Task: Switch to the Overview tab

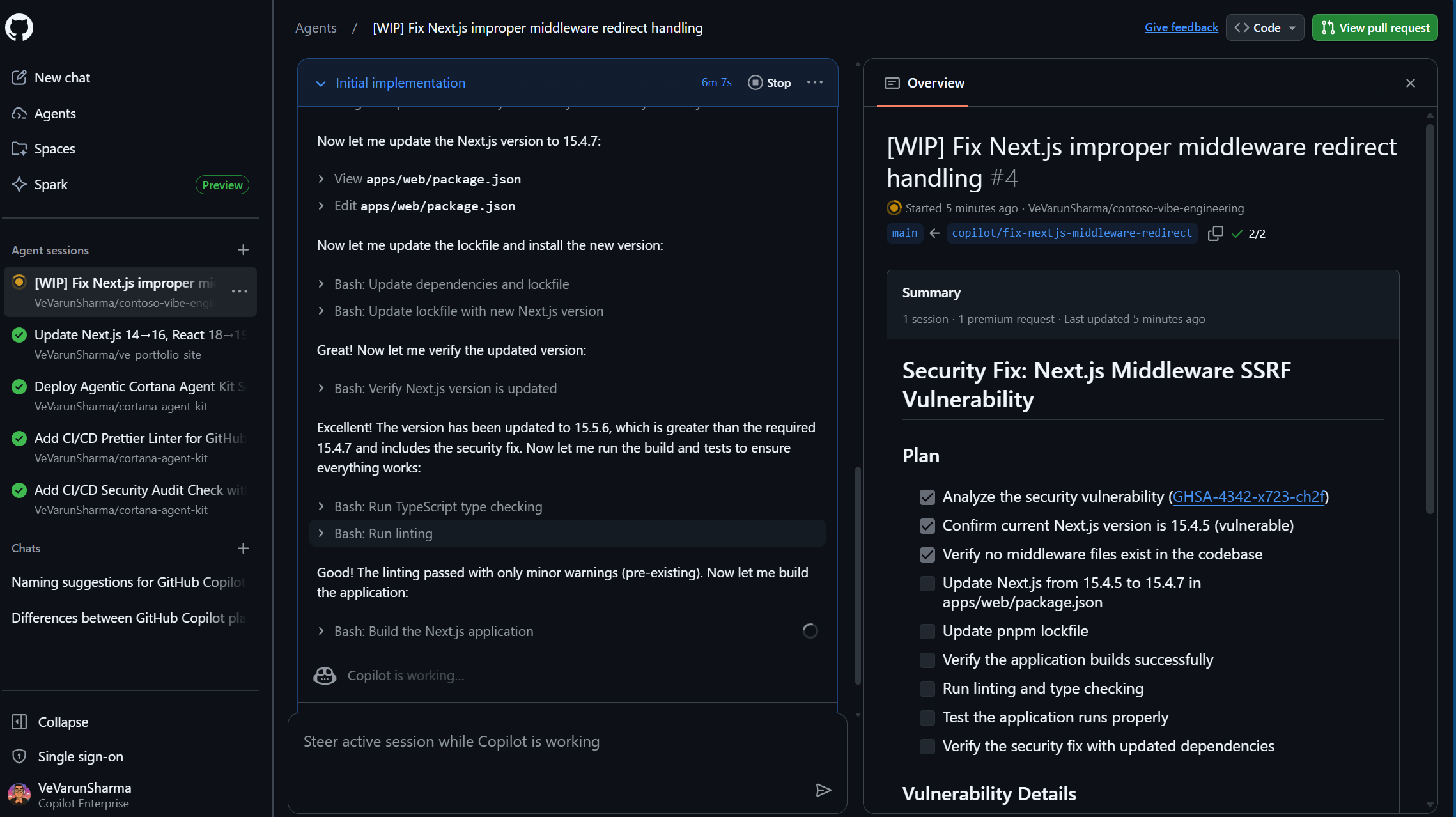Action: pyautogui.click(x=924, y=83)
